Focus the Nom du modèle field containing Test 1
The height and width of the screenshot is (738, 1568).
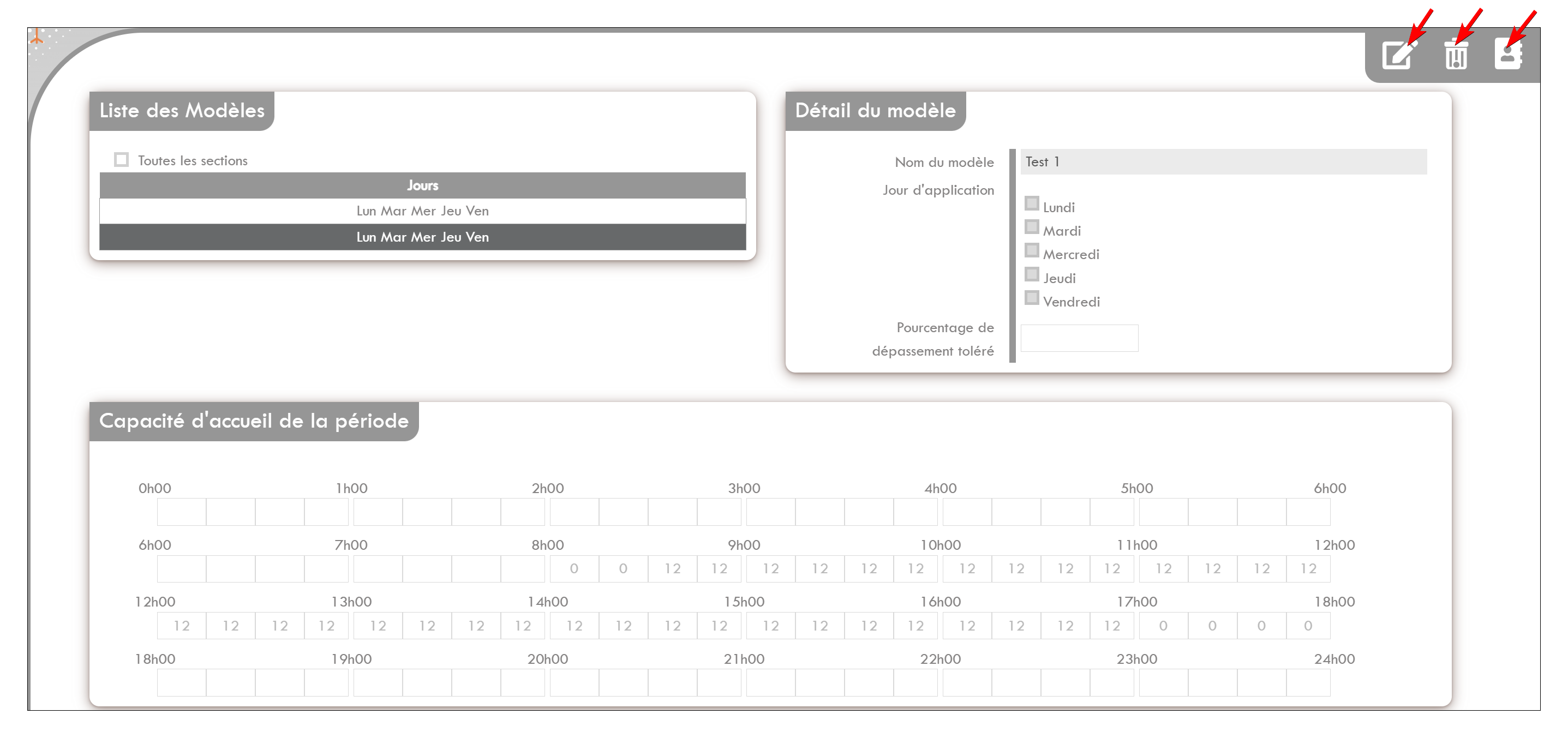click(x=1224, y=162)
